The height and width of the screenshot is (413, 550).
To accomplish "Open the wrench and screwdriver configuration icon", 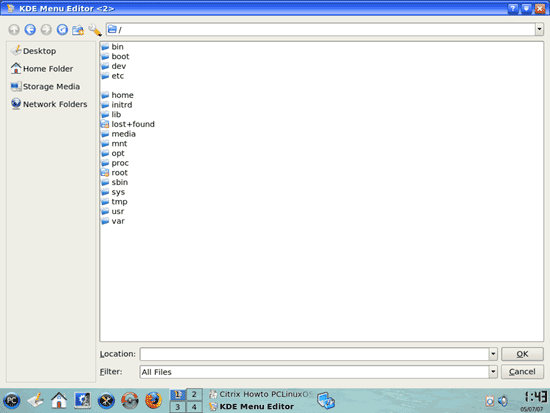I will coord(106,401).
